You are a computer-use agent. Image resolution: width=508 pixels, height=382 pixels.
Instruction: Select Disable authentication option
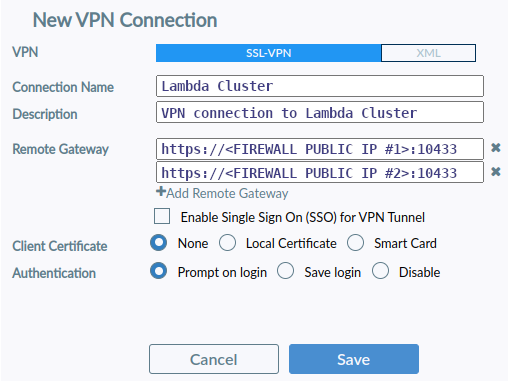point(380,271)
